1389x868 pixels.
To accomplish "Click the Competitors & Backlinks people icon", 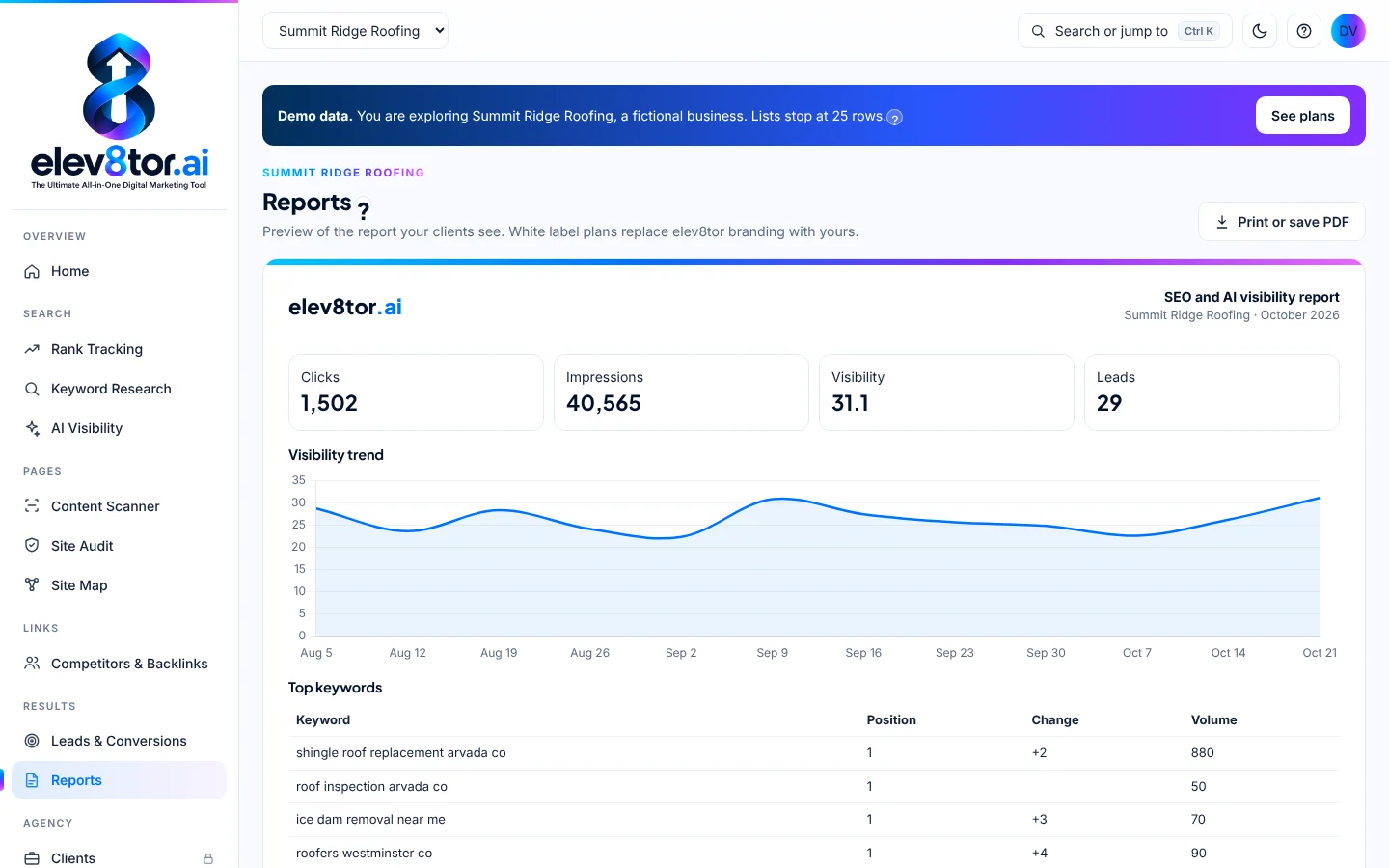I will point(32,664).
